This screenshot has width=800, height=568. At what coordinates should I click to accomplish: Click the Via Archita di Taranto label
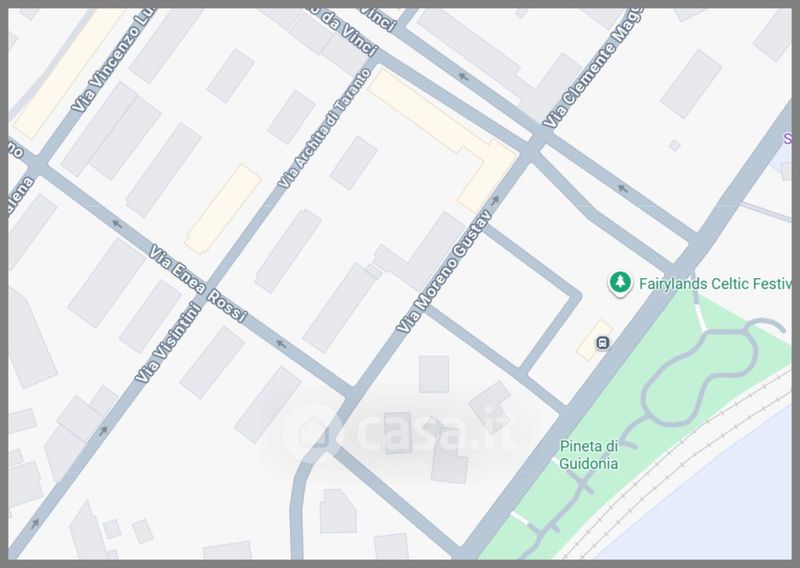pos(324,128)
